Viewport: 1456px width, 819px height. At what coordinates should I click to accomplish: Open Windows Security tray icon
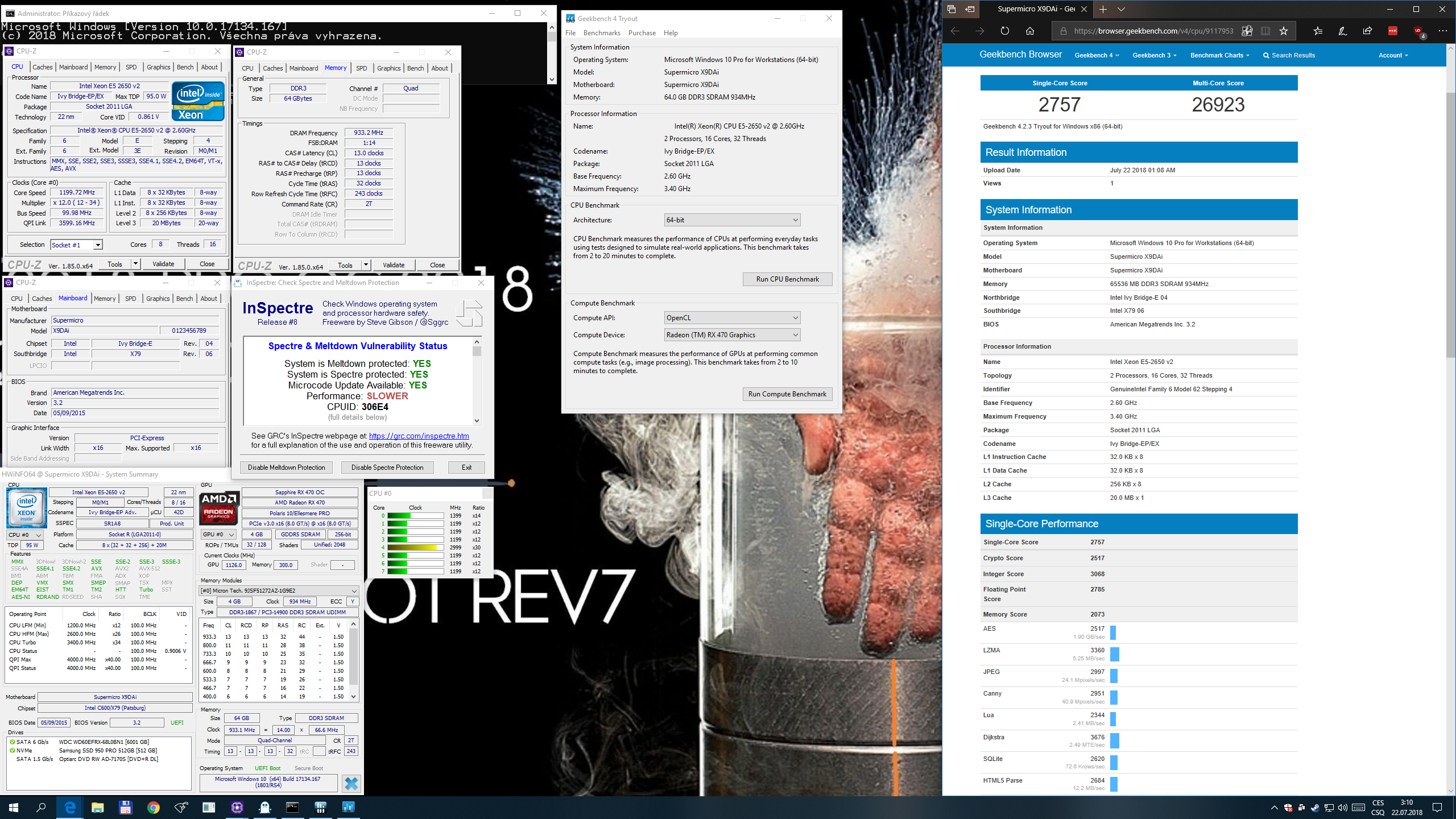(x=1288, y=808)
